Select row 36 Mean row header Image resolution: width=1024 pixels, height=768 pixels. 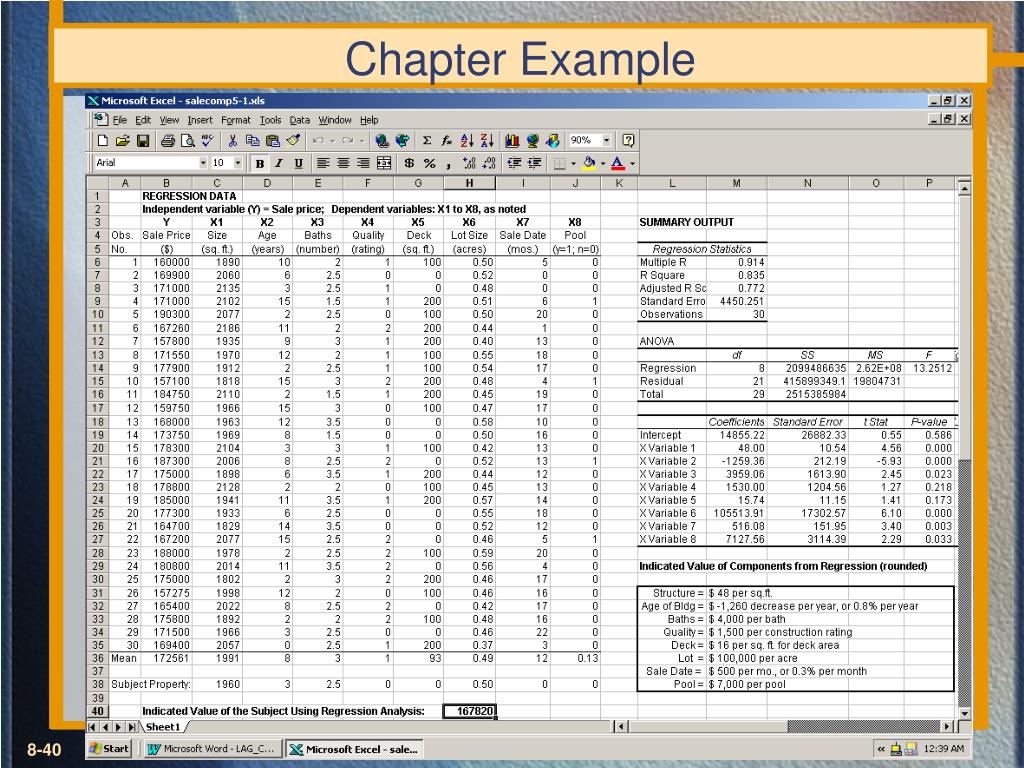click(x=98, y=658)
